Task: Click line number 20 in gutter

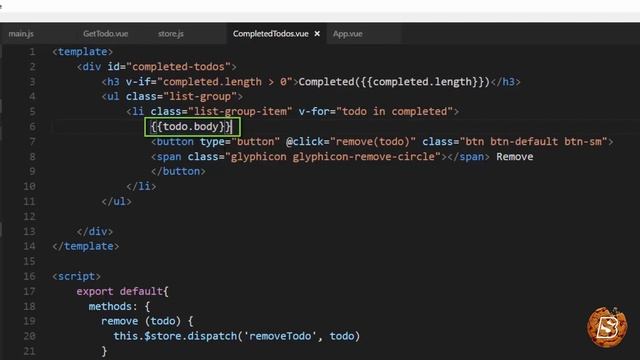Action: coord(29,336)
